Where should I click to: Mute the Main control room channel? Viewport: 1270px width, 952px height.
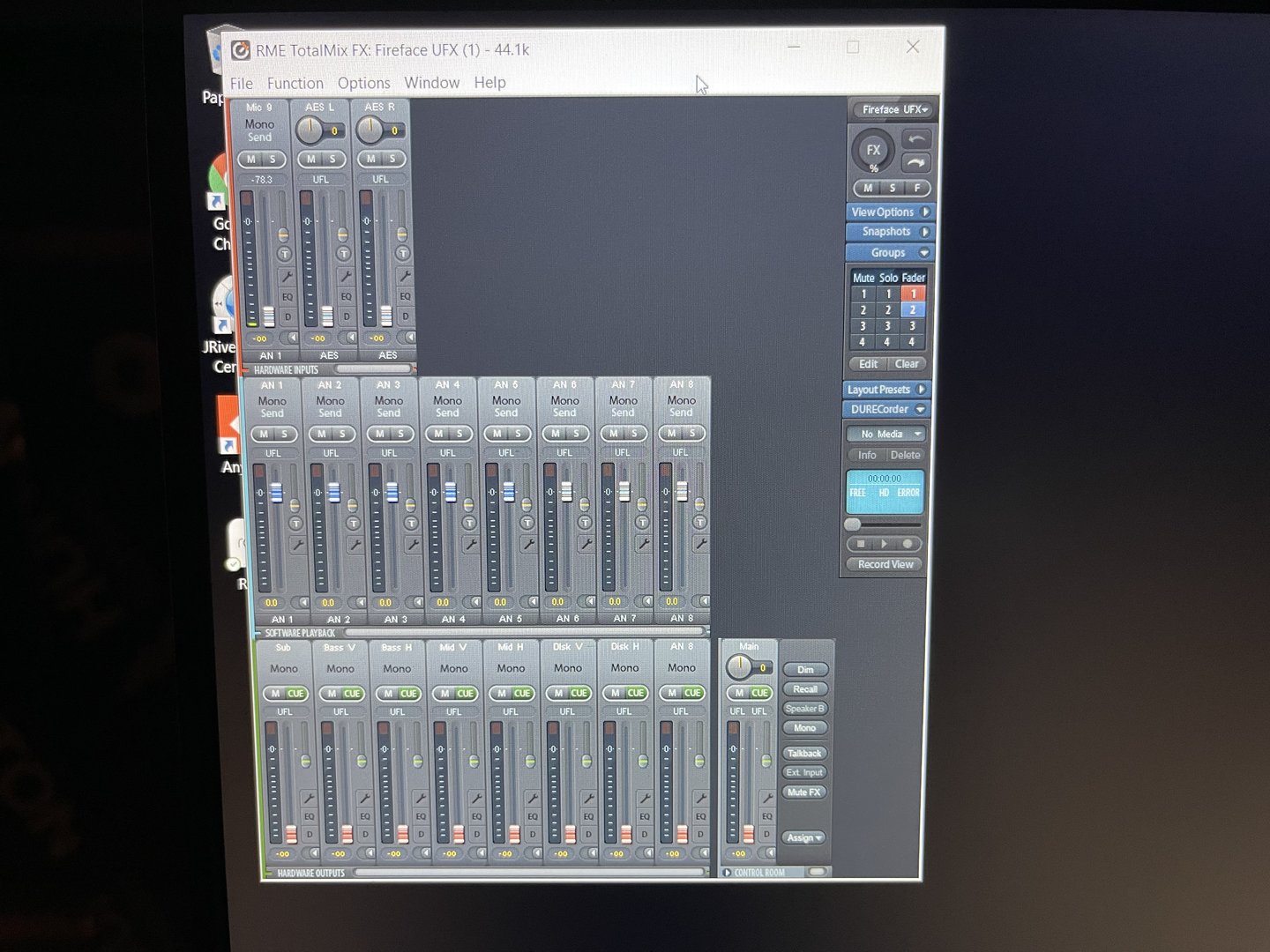[739, 693]
